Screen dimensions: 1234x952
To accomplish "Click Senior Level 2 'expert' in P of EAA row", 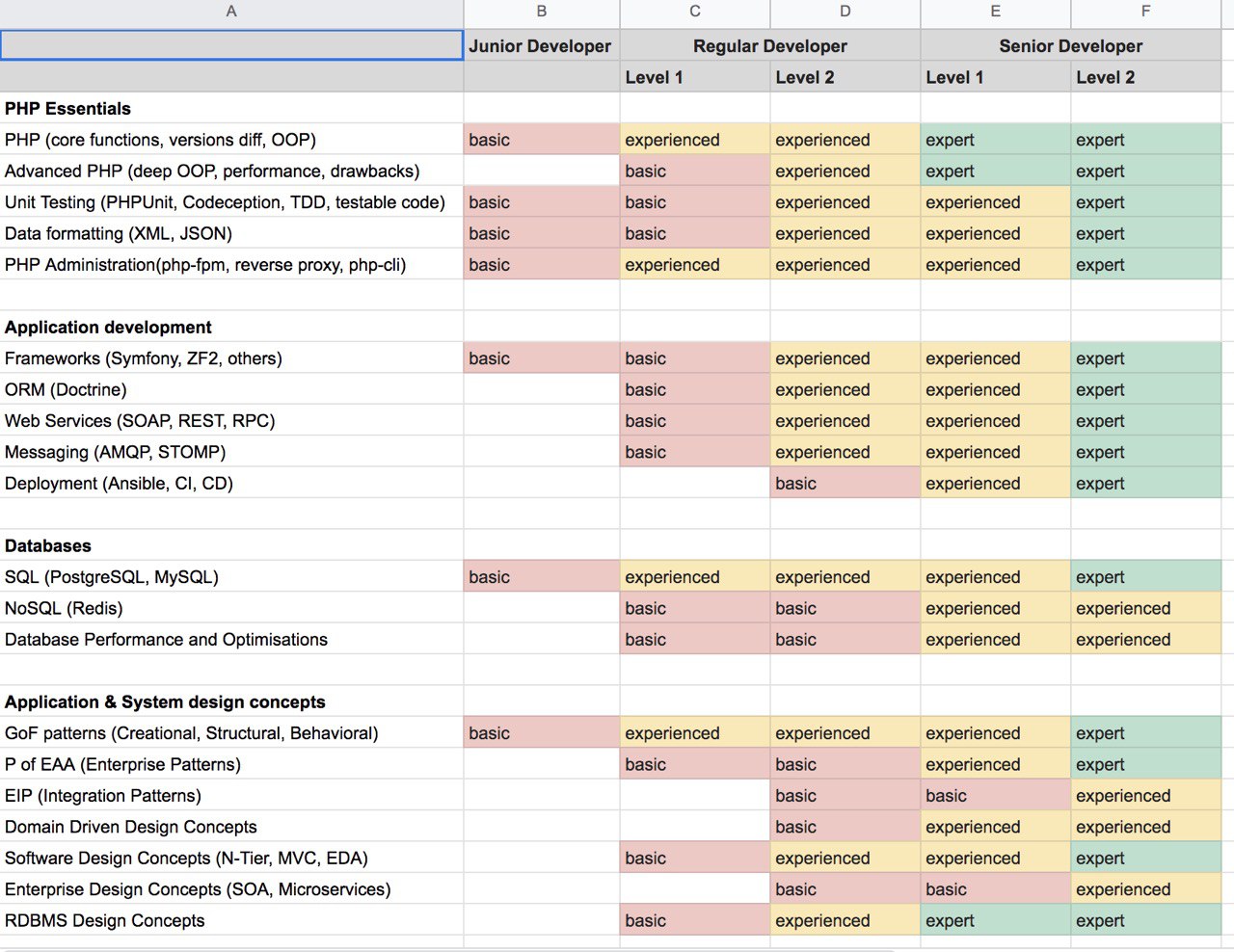I will [1146, 764].
